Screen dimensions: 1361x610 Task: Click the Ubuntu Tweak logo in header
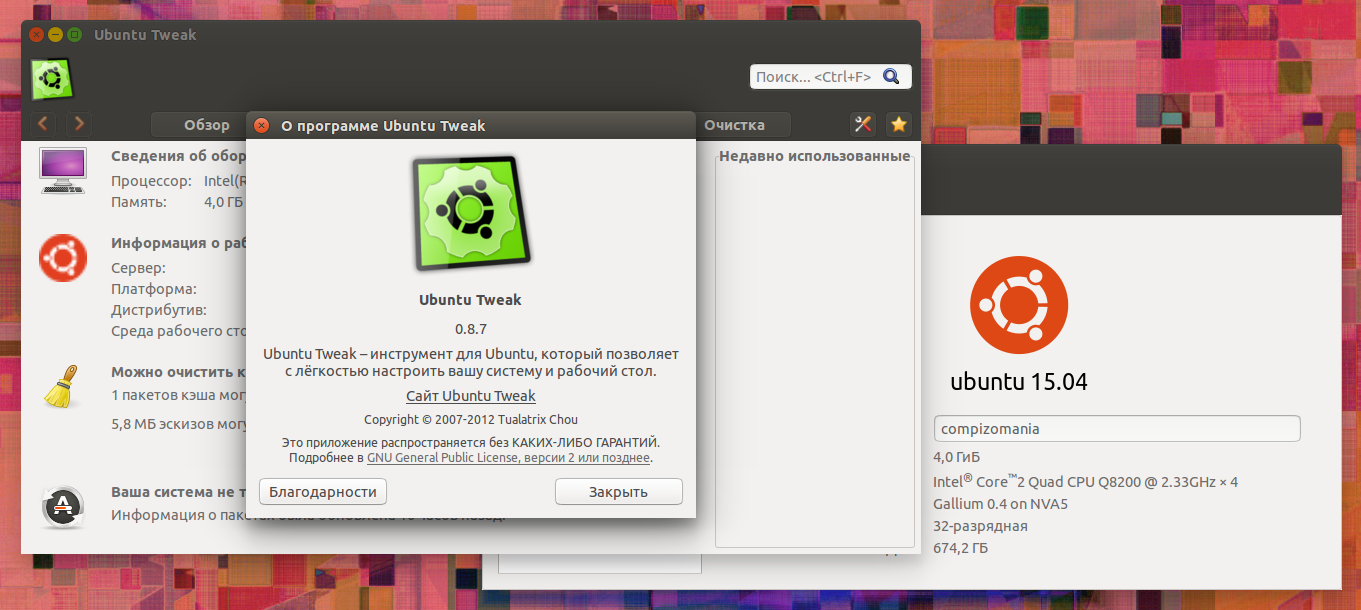[x=51, y=79]
